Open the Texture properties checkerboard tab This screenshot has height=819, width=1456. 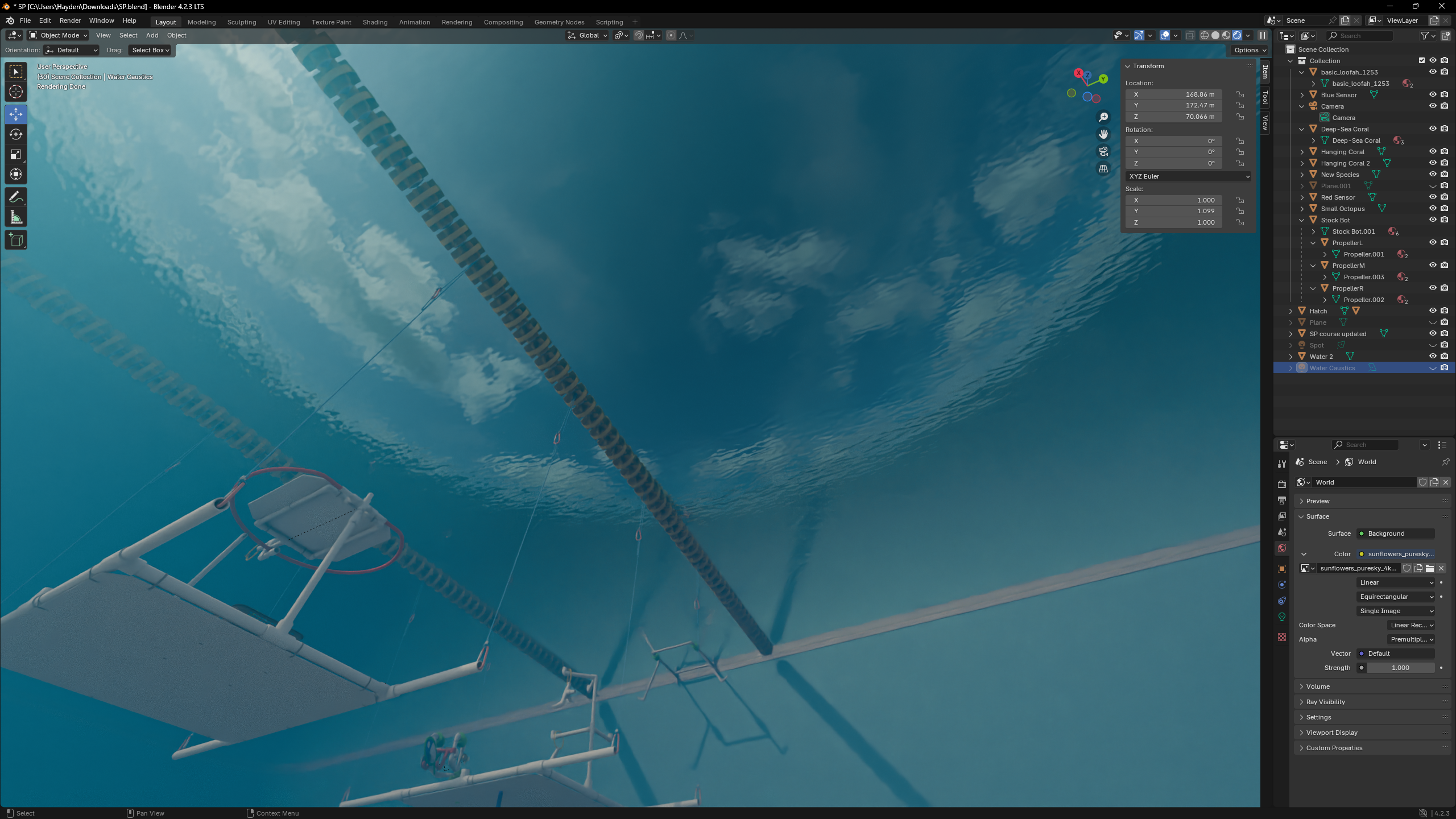click(1282, 637)
